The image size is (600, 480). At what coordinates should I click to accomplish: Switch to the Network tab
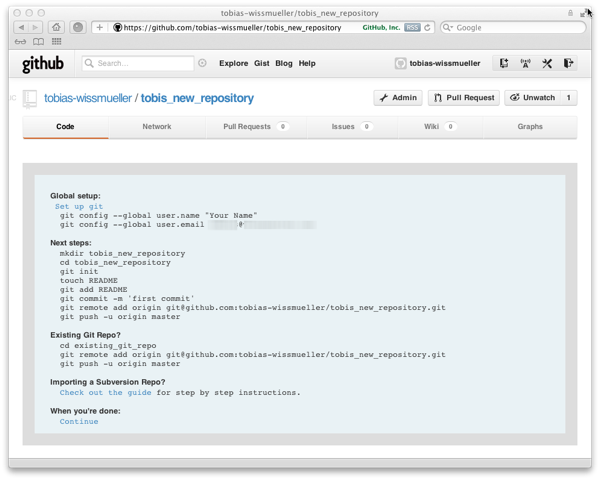tap(157, 127)
